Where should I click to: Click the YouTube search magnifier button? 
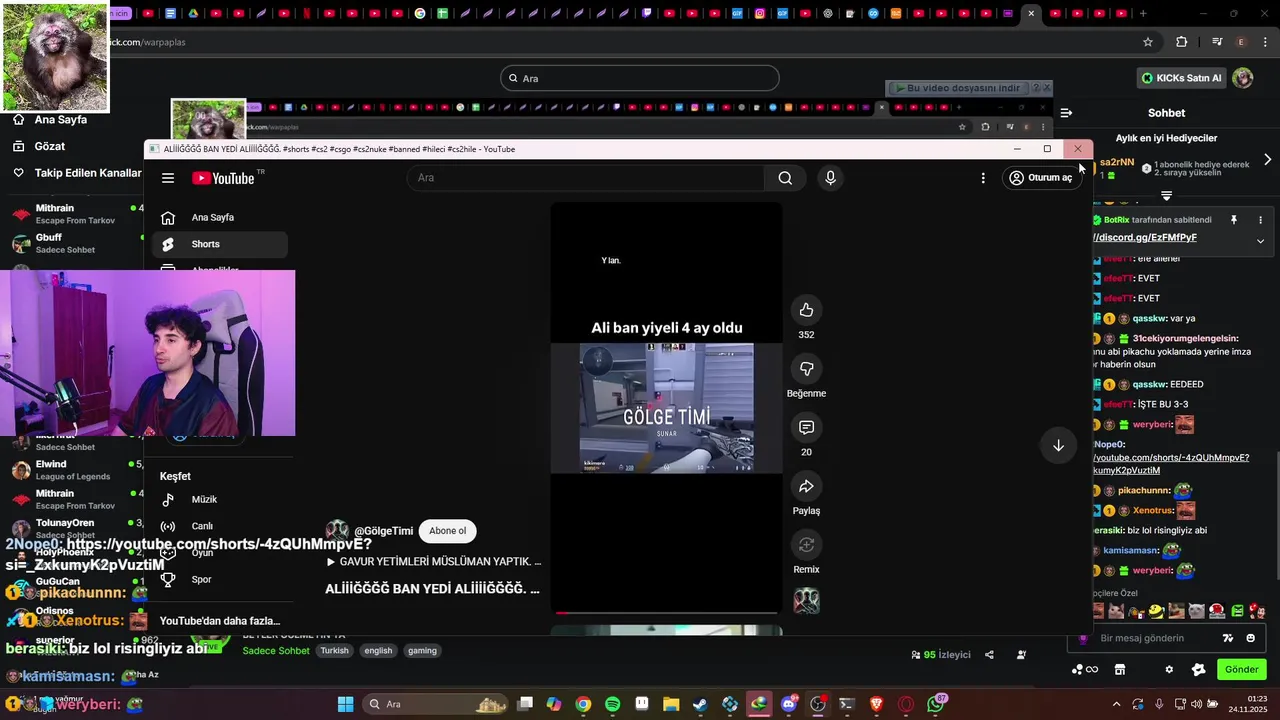coord(785,178)
